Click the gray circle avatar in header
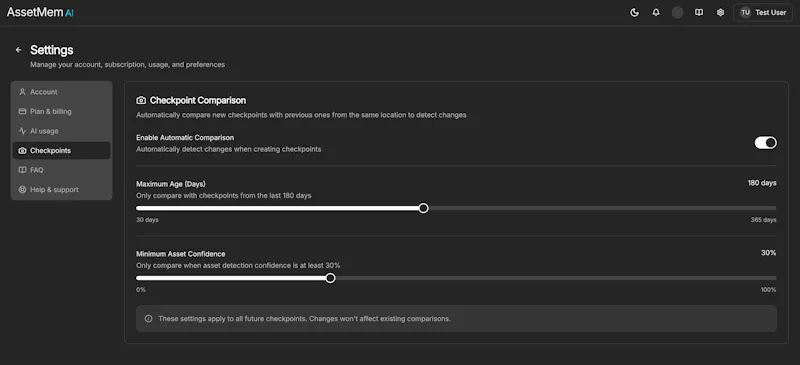The height and width of the screenshot is (365, 800). pyautogui.click(x=678, y=13)
